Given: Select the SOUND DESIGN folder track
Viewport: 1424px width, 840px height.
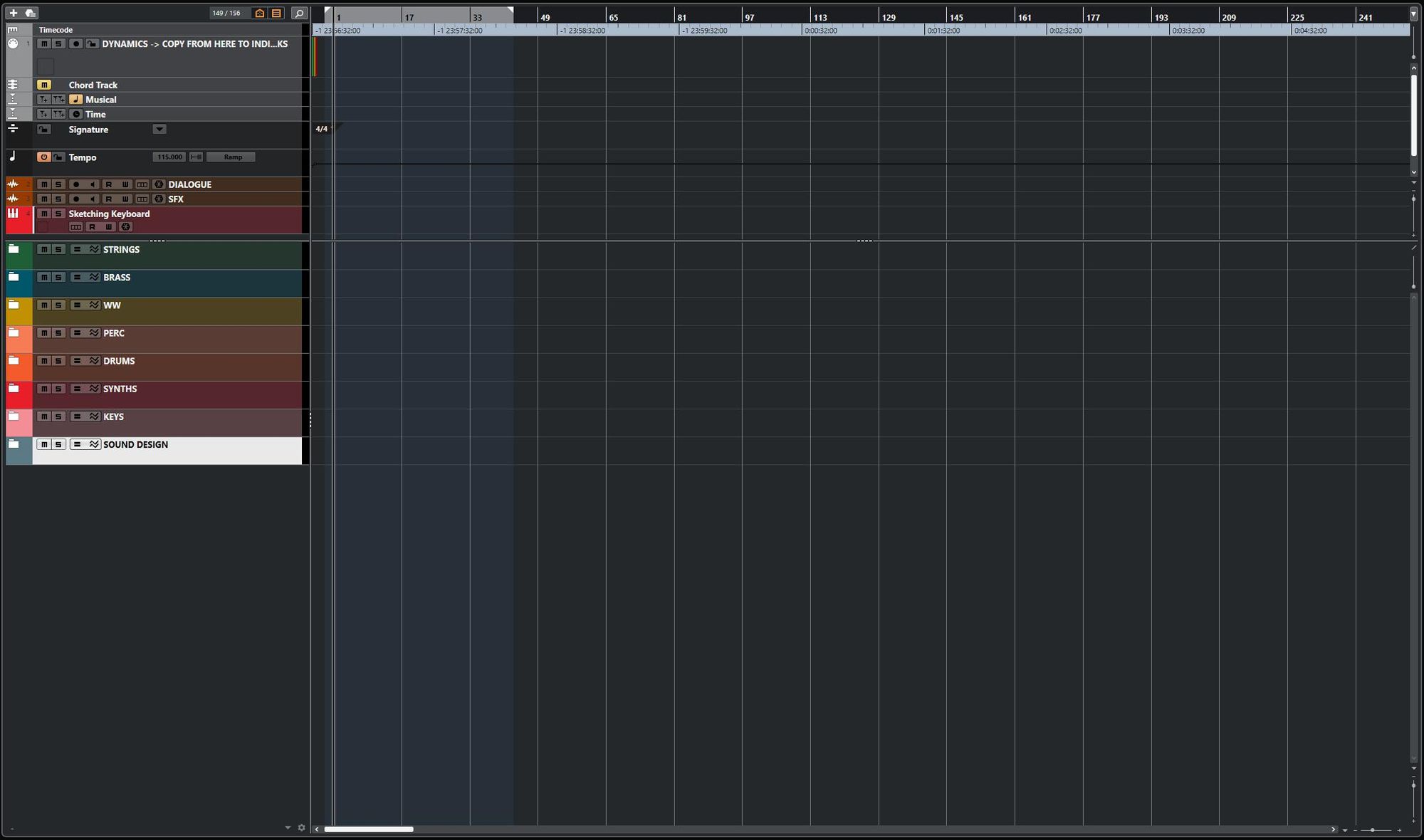Looking at the screenshot, I should pos(135,445).
